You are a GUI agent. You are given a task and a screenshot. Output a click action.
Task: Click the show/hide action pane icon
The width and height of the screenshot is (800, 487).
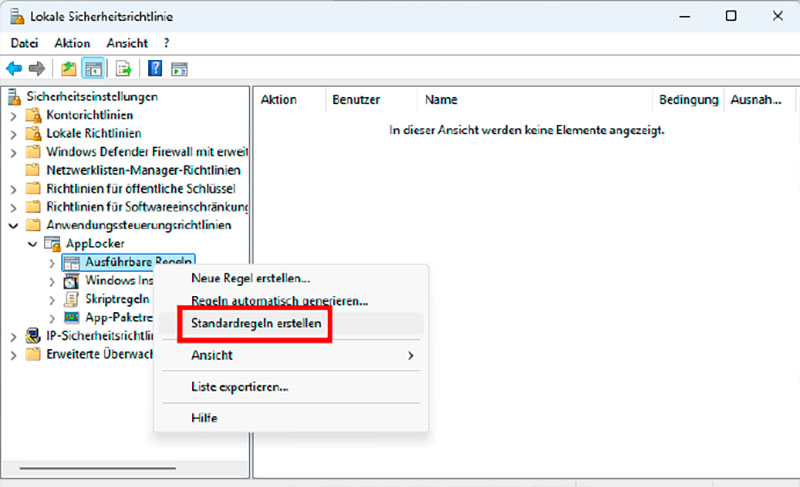click(180, 69)
